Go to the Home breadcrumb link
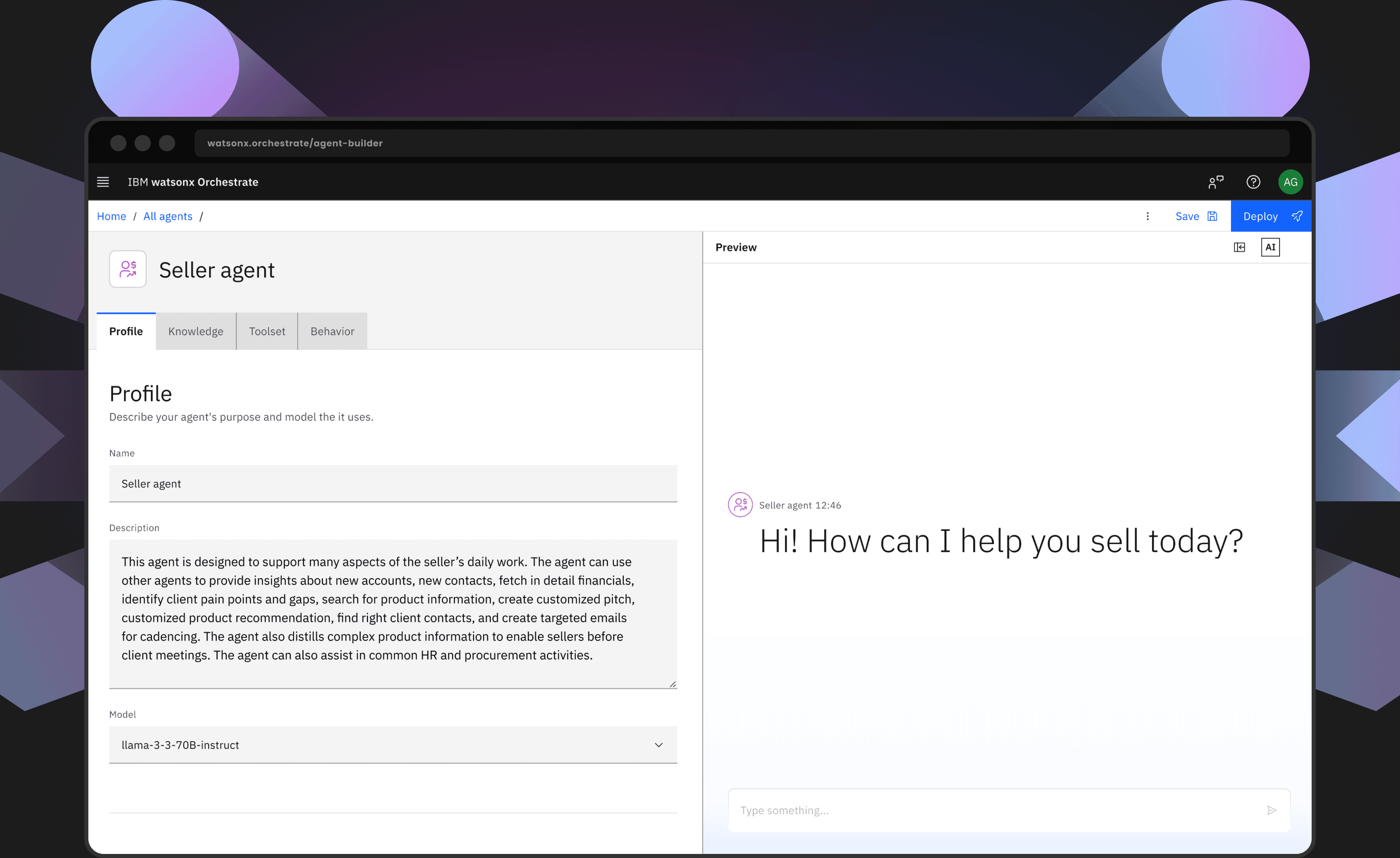This screenshot has width=1400, height=858. (x=111, y=216)
